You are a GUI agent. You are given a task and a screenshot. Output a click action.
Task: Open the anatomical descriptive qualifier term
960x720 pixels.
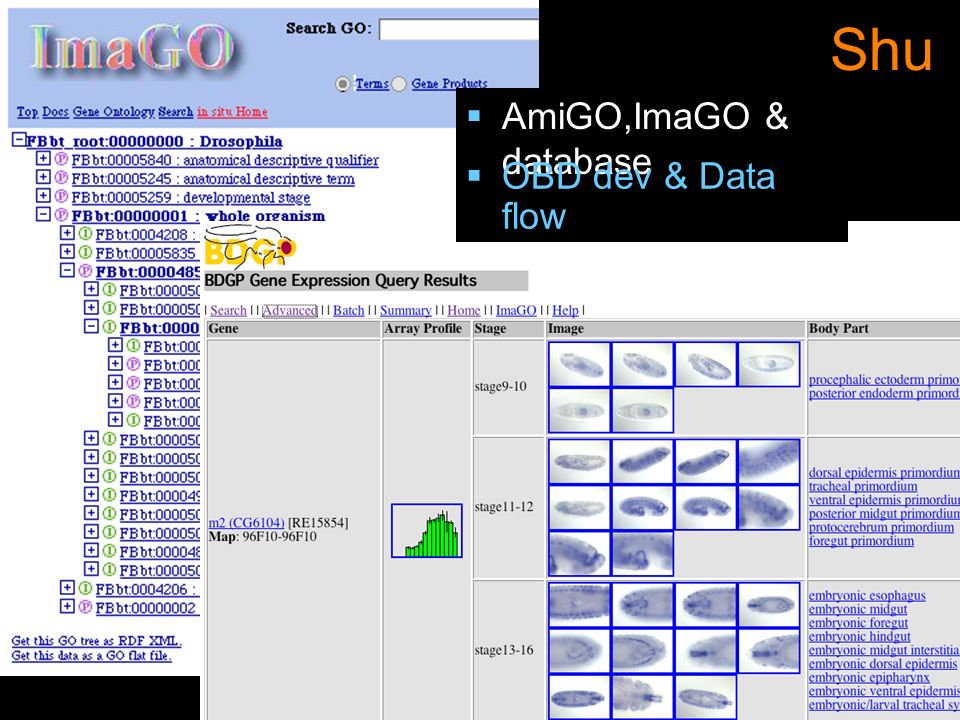225,160
